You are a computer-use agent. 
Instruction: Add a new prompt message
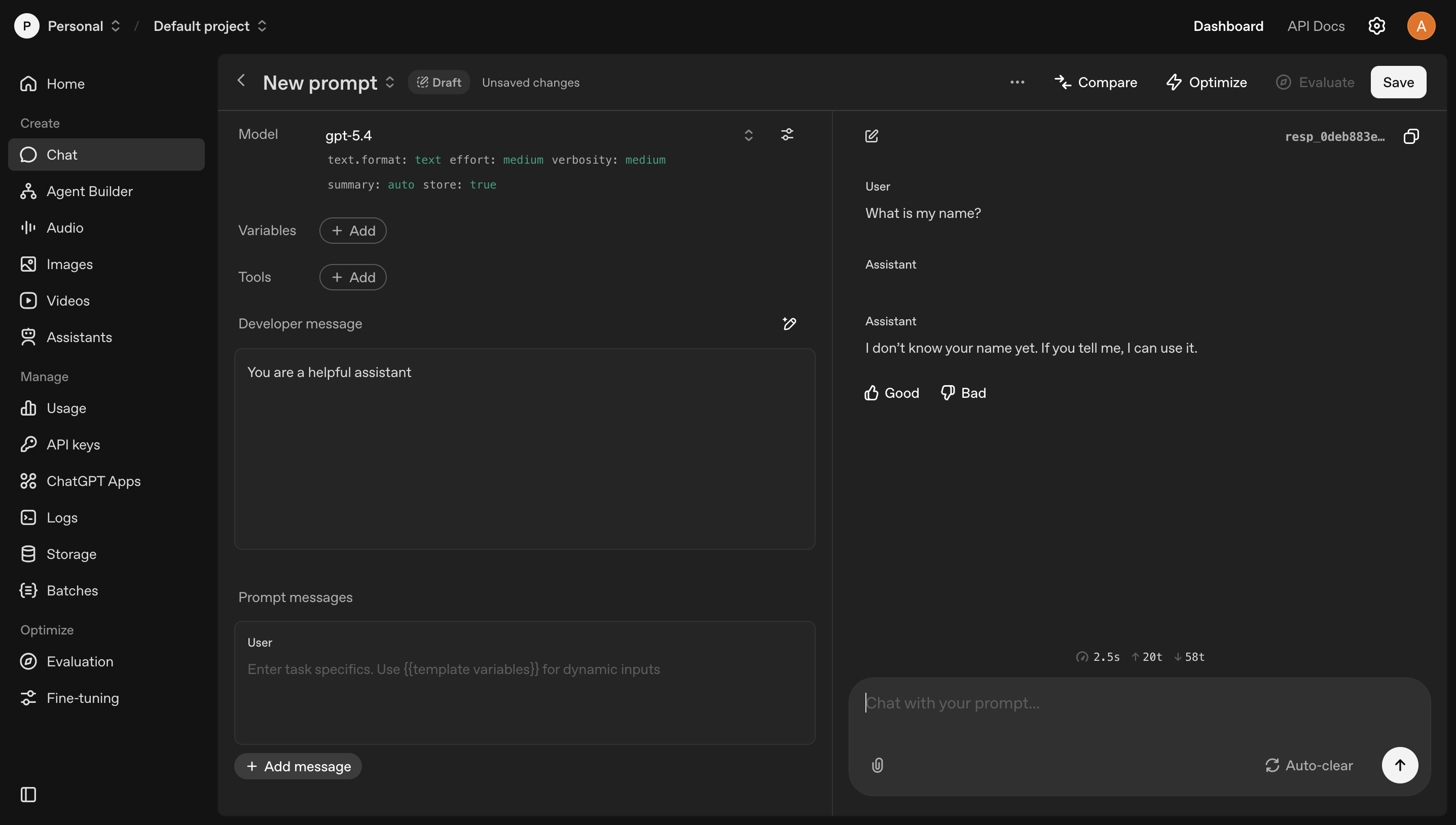click(298, 766)
